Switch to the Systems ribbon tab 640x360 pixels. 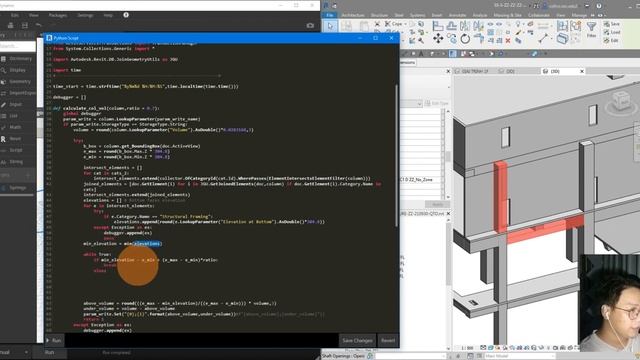417,15
